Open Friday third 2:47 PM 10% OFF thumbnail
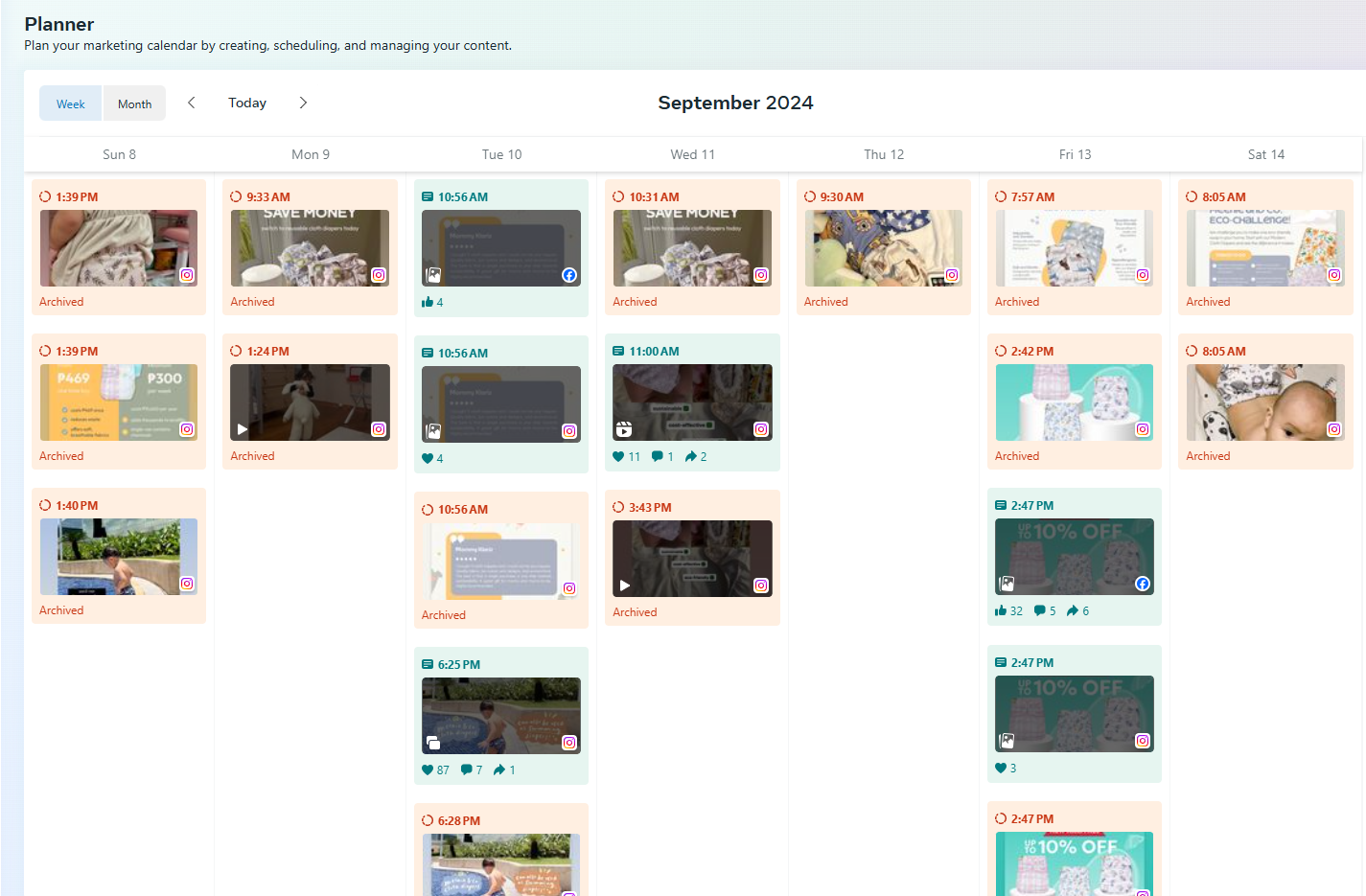The image size is (1366, 896). 1075,864
